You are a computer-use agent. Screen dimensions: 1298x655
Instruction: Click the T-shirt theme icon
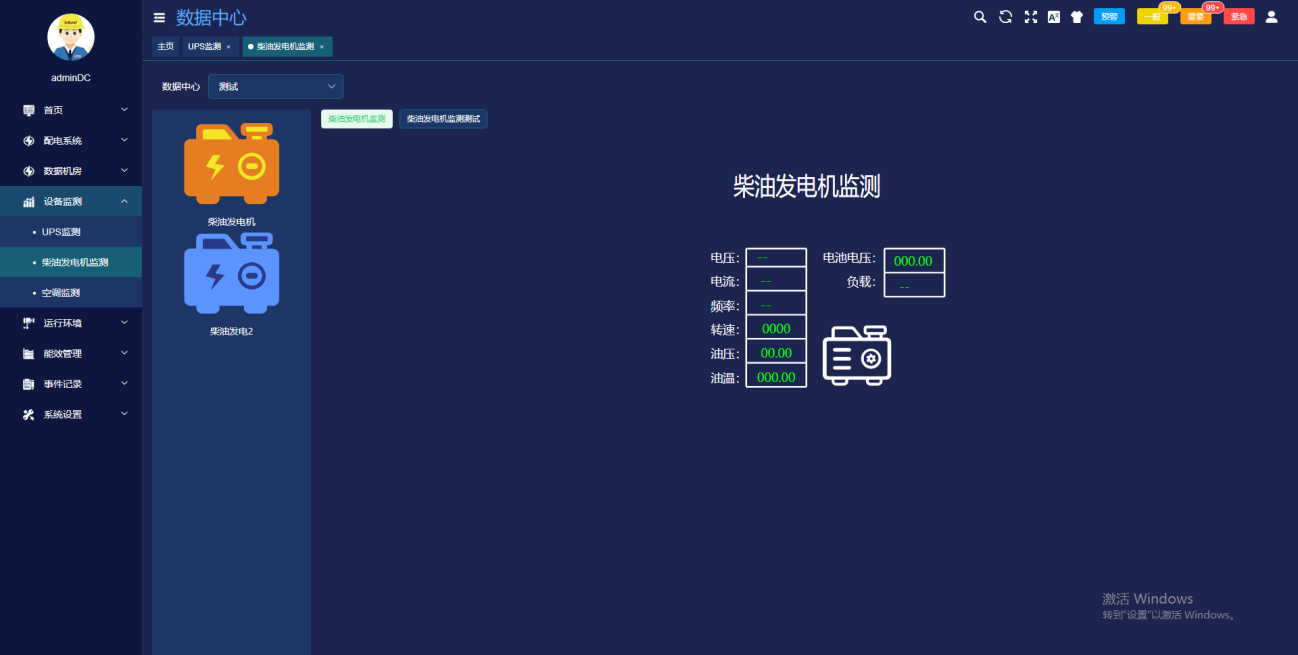(x=1077, y=17)
